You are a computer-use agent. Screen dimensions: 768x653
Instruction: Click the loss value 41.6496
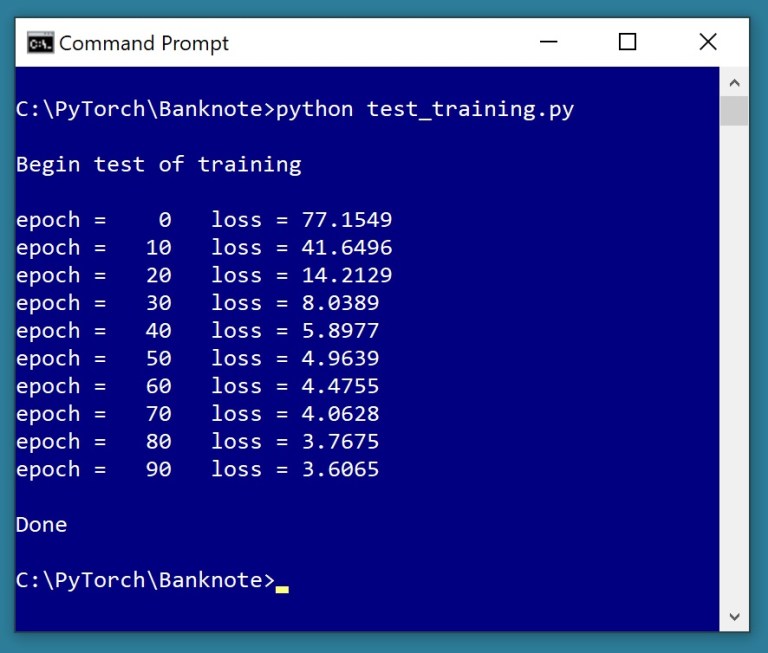347,248
